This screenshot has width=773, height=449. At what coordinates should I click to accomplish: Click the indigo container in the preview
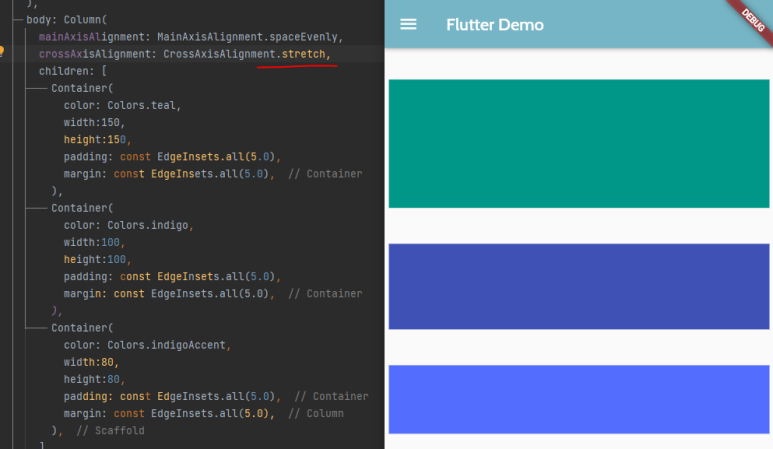tap(579, 286)
